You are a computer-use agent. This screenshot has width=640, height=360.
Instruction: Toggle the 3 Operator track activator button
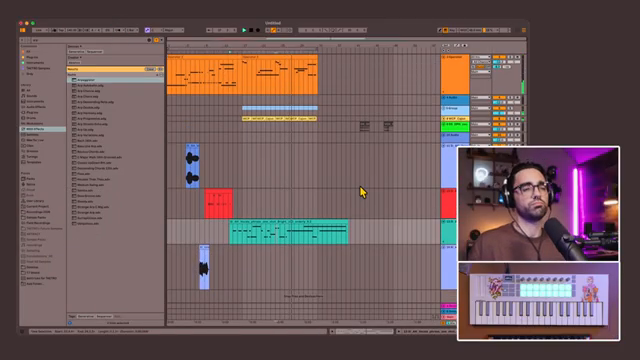pos(499,57)
